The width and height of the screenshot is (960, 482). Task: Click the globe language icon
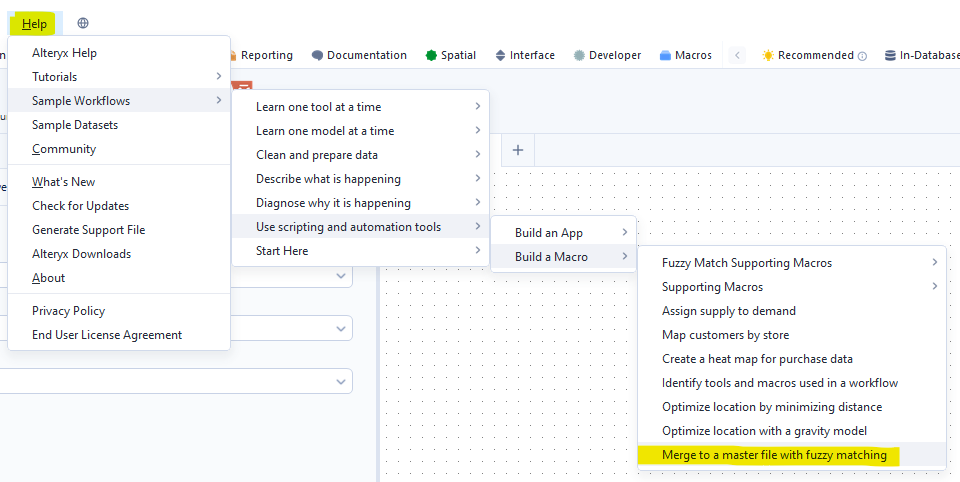(83, 23)
